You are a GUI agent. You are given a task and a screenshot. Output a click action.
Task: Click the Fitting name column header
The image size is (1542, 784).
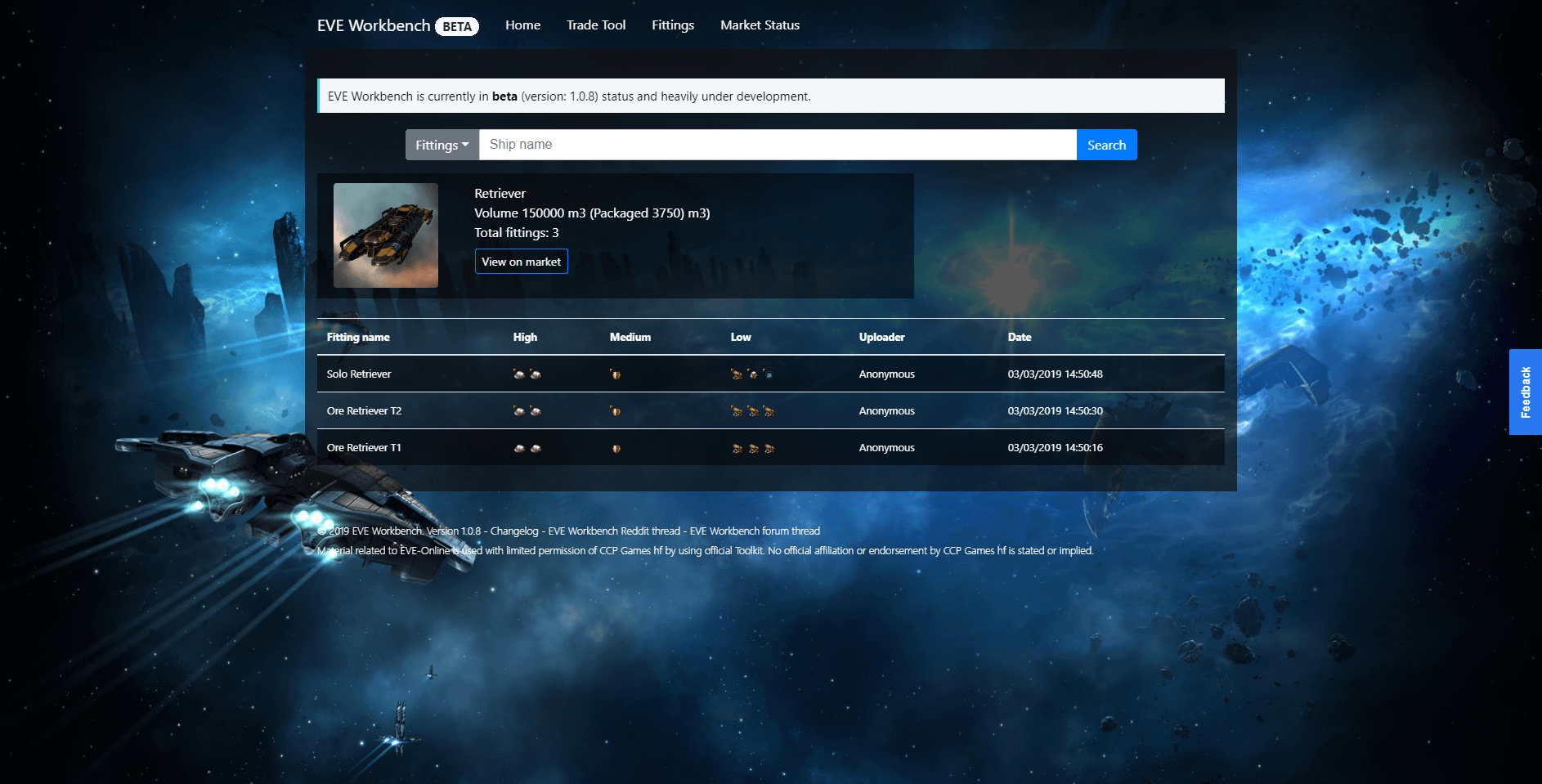[358, 338]
